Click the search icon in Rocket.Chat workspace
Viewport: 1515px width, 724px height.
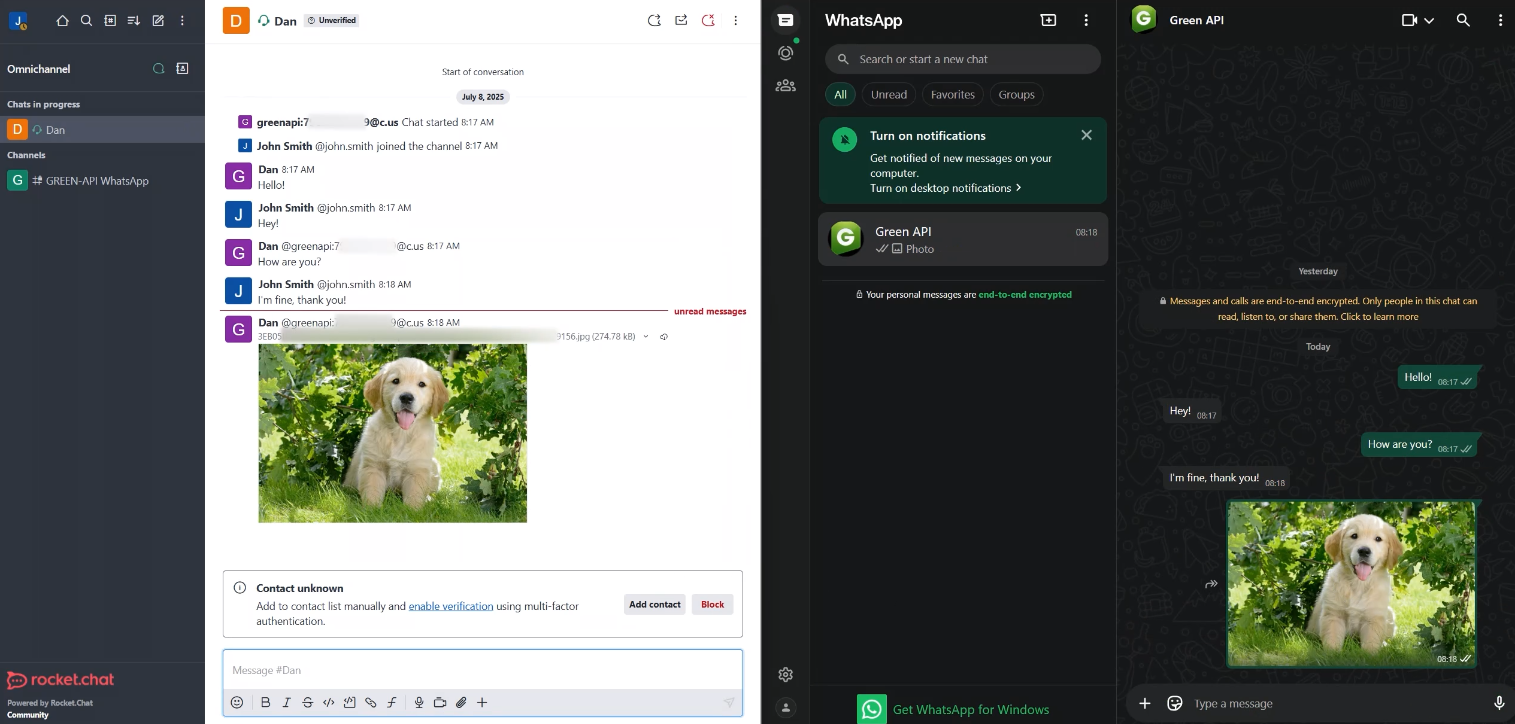click(85, 20)
